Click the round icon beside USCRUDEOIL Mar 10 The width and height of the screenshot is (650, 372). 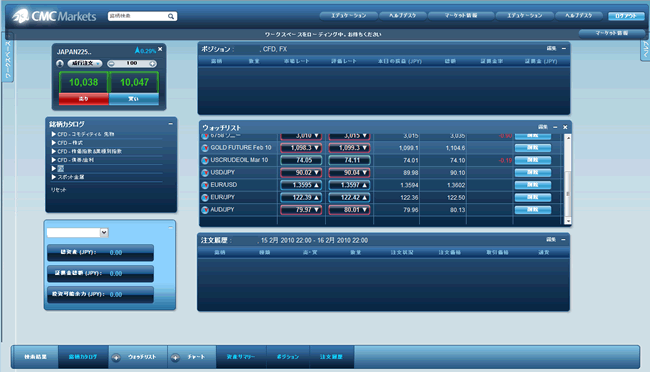205,160
